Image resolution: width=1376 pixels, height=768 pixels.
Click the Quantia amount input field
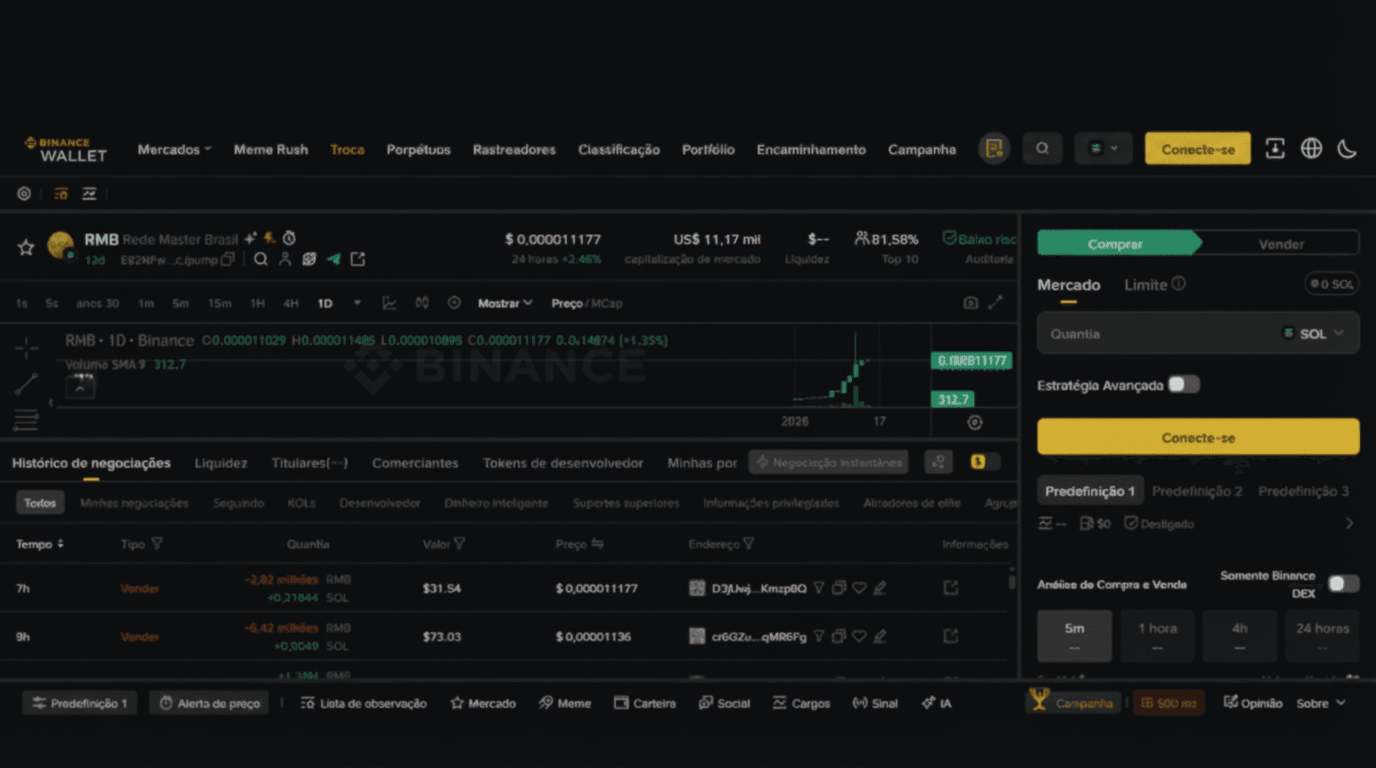(1150, 334)
